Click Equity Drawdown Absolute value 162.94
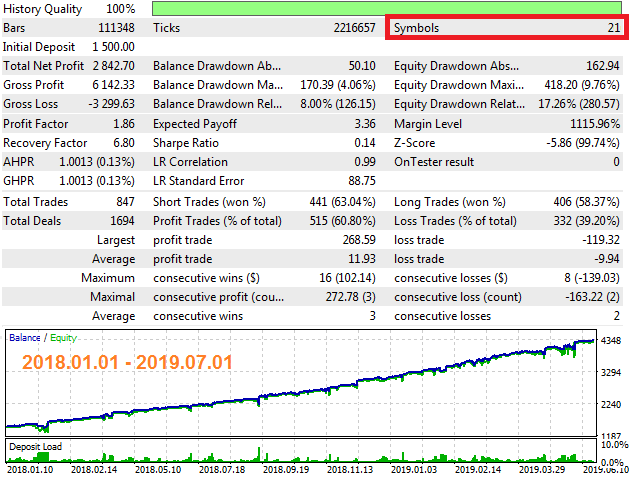 (603, 66)
